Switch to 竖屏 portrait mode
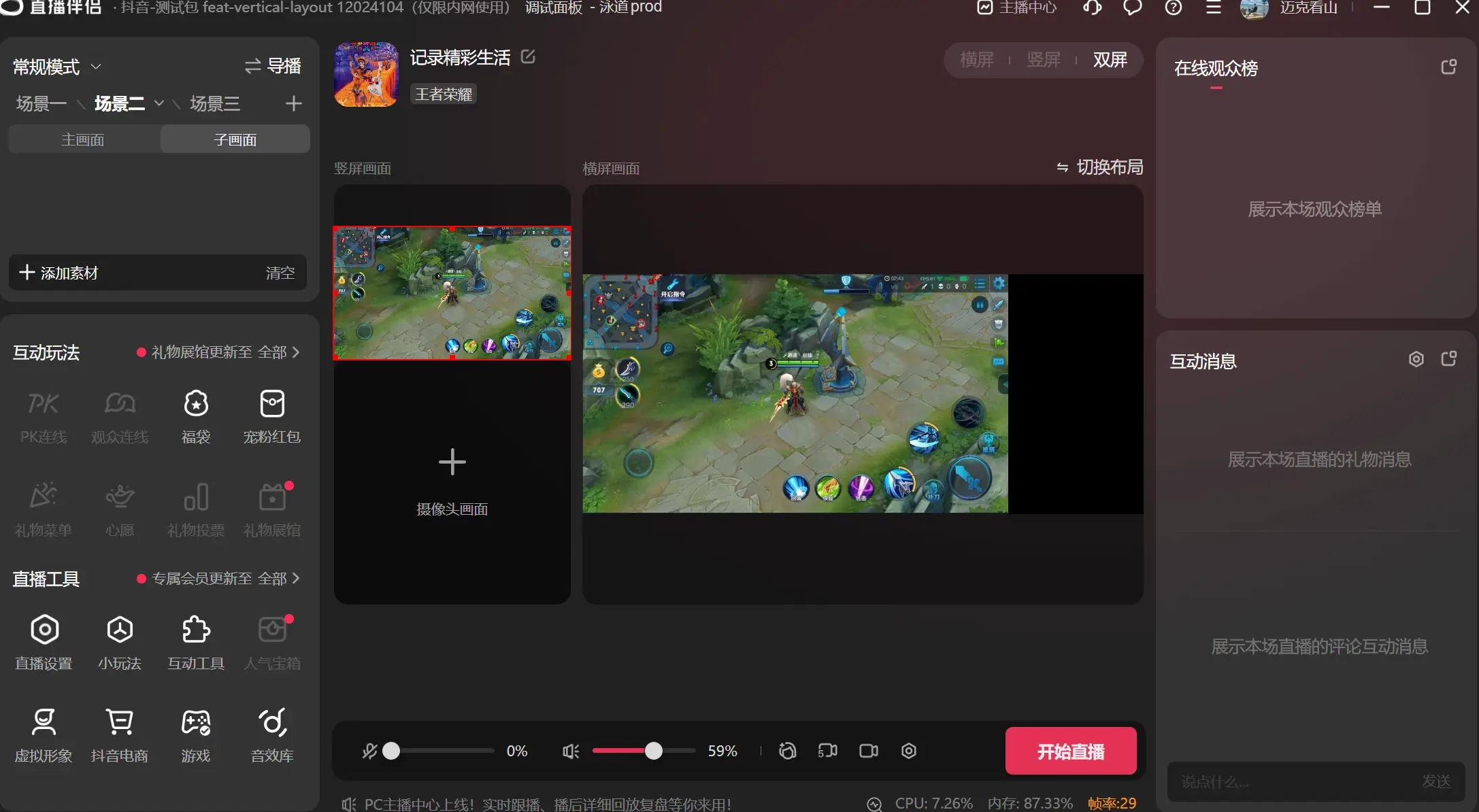The image size is (1479, 812). click(x=1044, y=60)
